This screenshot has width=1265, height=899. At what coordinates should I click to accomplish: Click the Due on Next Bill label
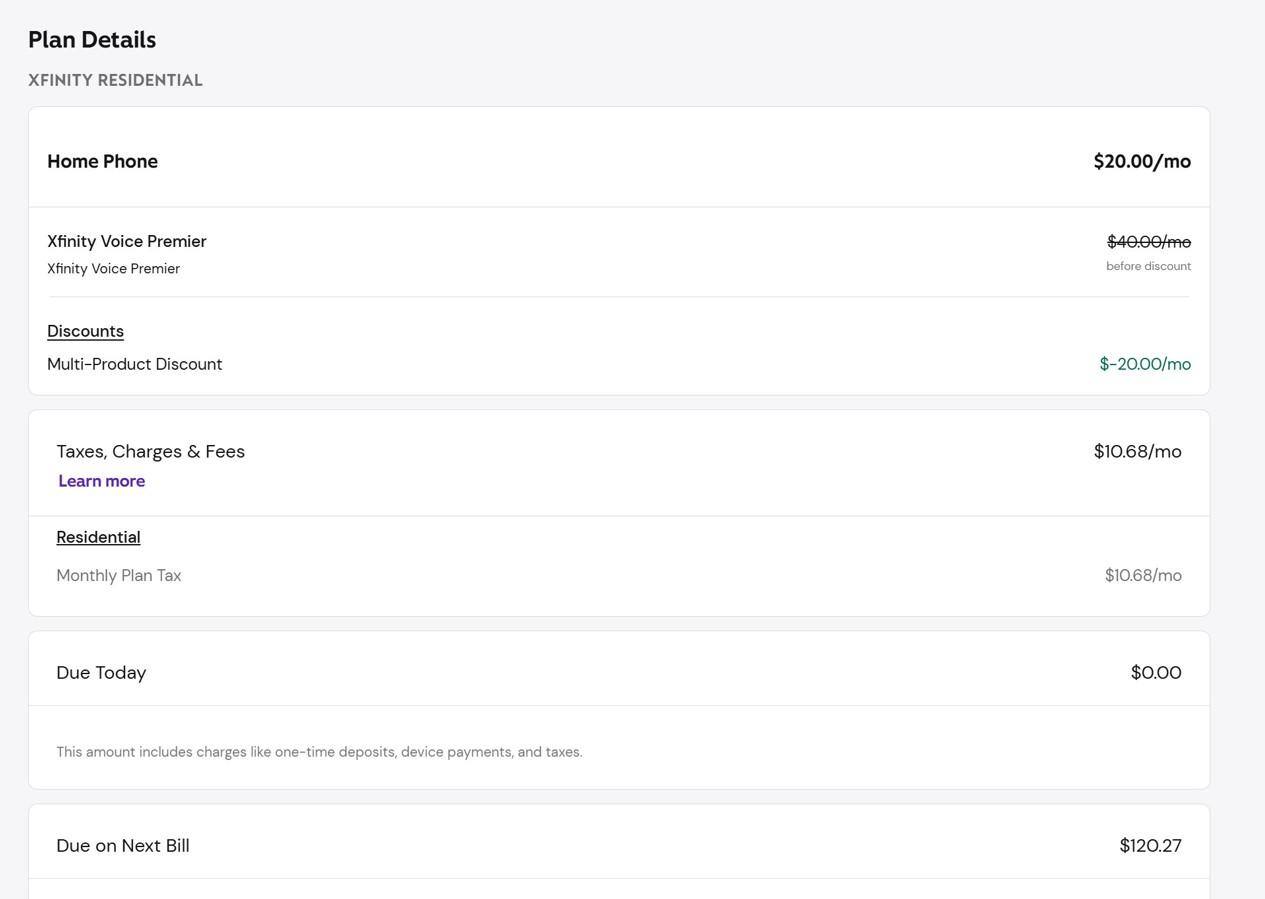point(123,846)
